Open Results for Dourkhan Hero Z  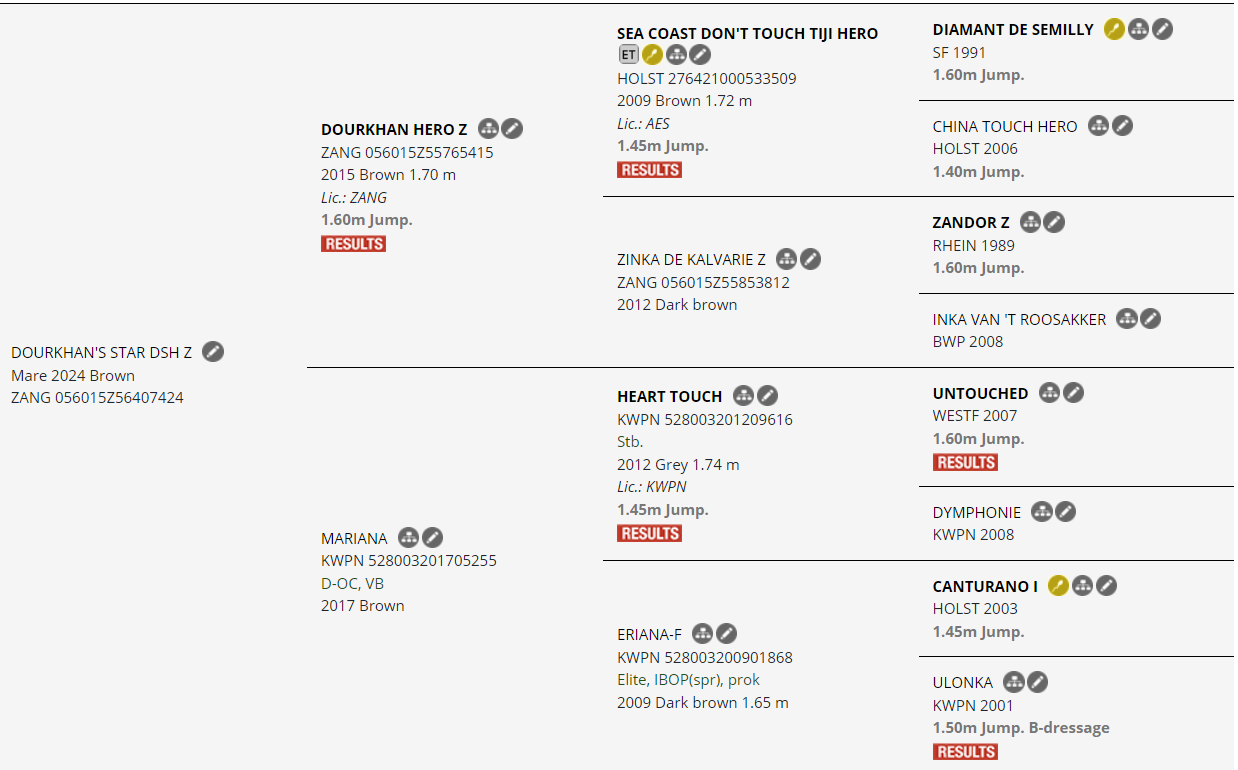353,244
